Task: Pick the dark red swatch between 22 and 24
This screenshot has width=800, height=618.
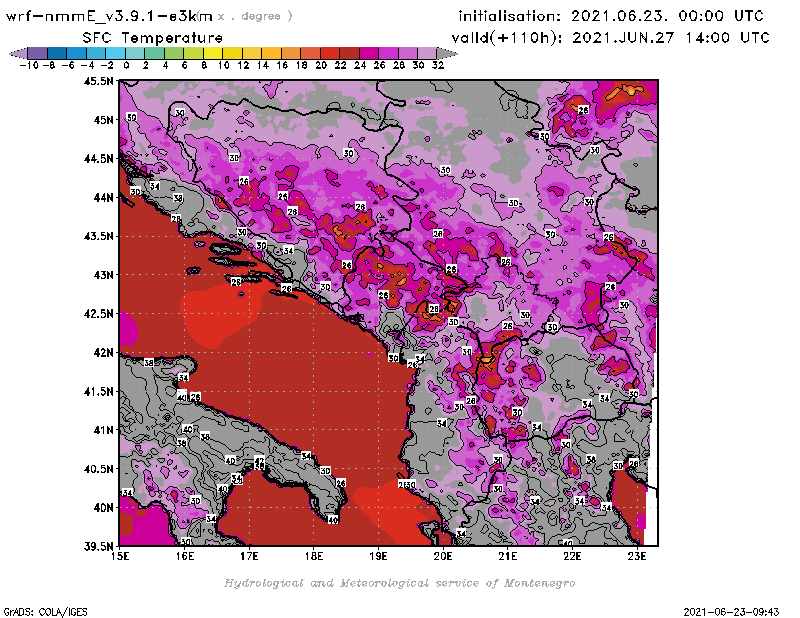Action: pos(349,53)
